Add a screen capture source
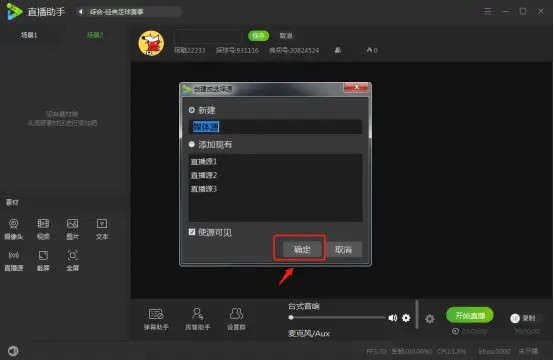Screen dimensions: 554x361 [43, 261]
